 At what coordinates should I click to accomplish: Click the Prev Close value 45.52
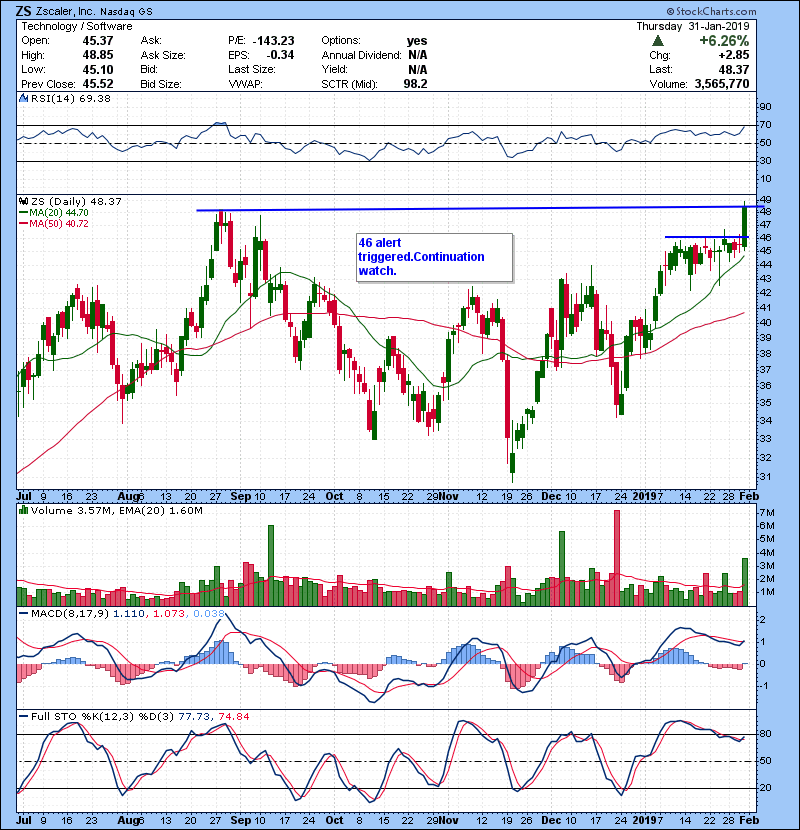tap(98, 84)
